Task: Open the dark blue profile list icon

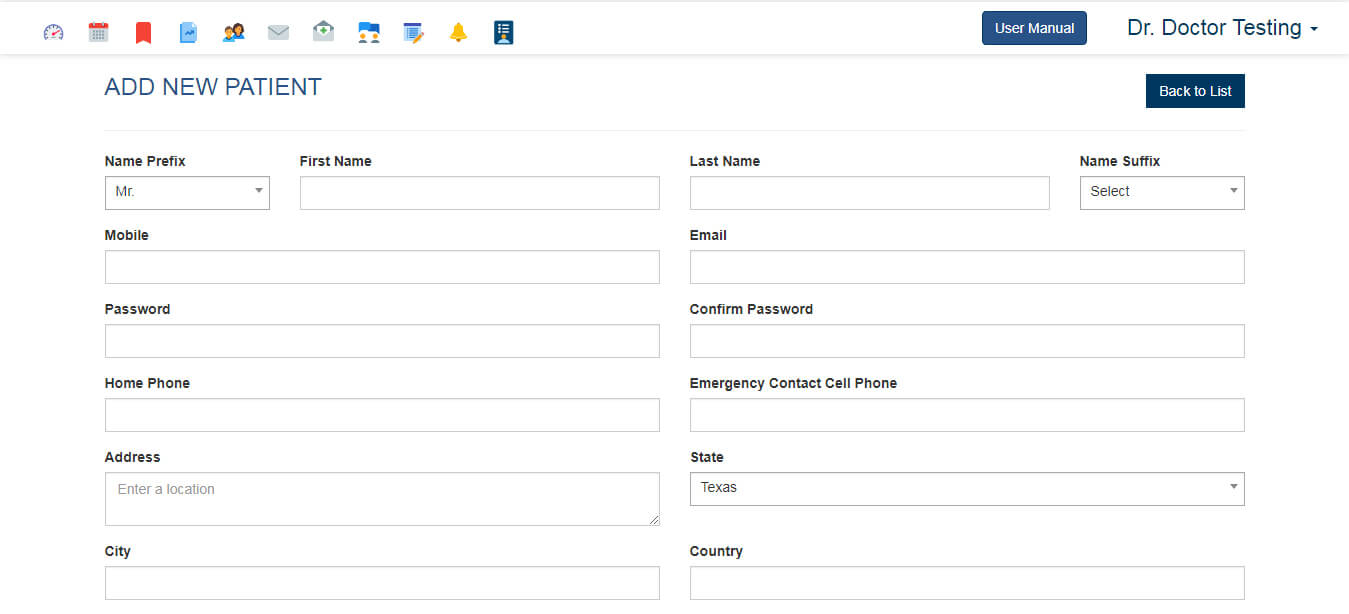Action: 503,33
